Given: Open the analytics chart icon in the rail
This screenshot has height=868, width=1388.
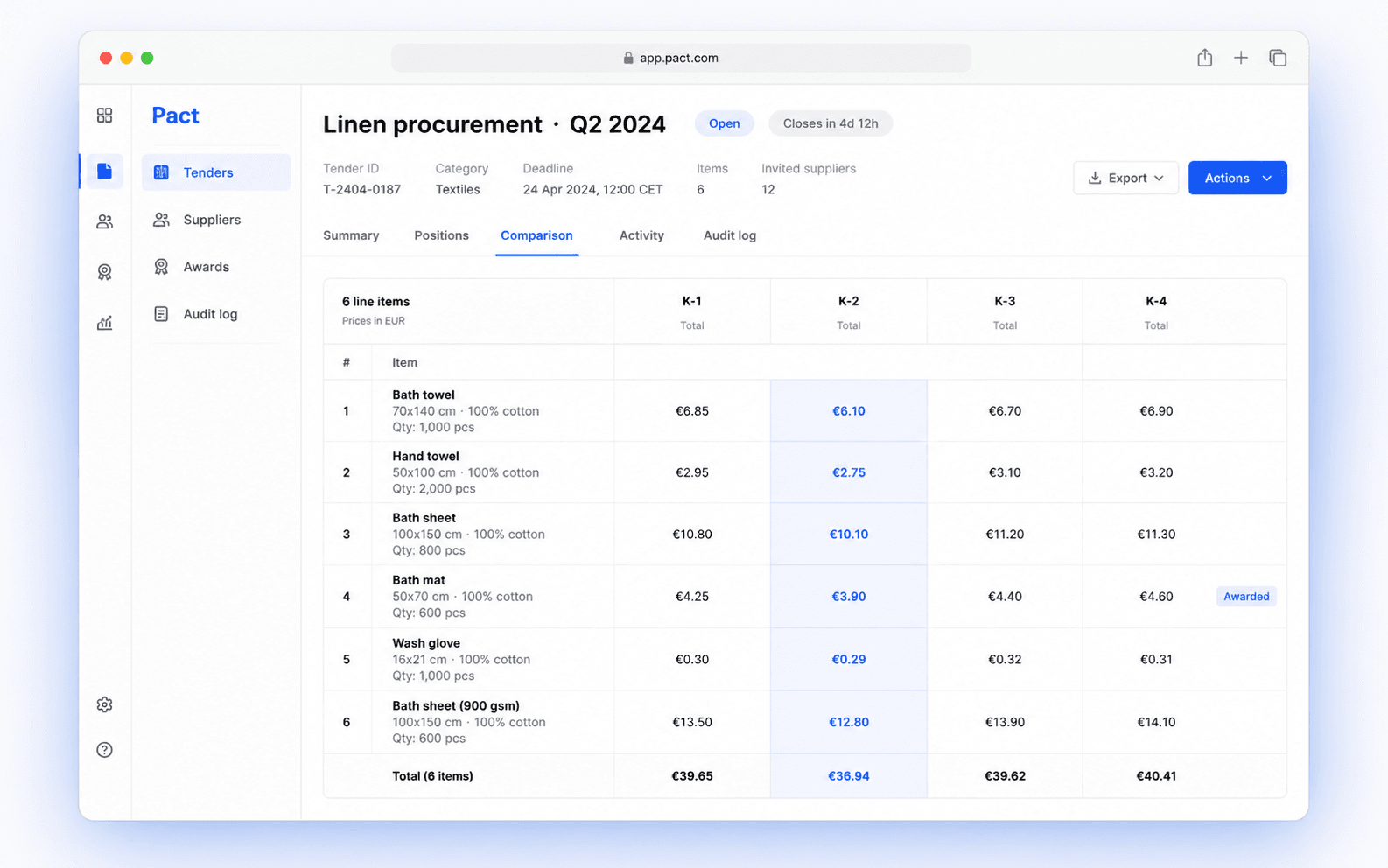Looking at the screenshot, I should pos(104,323).
